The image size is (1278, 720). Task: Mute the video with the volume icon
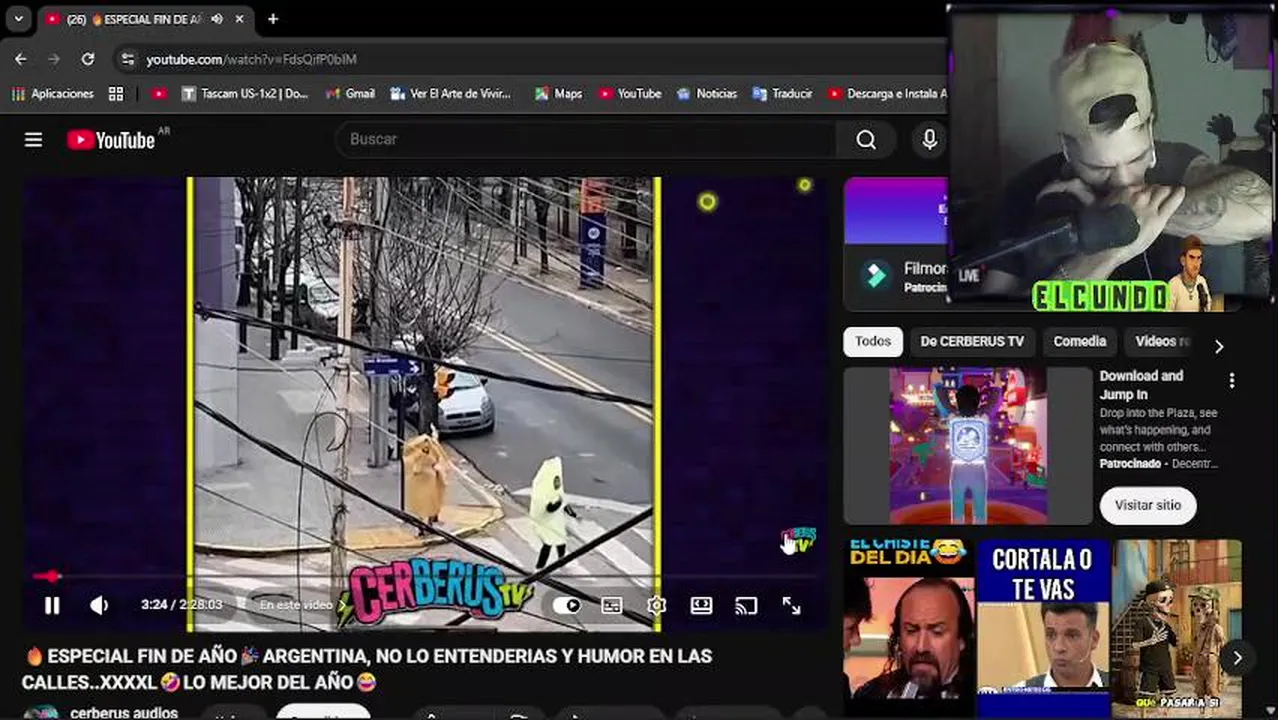coord(99,605)
